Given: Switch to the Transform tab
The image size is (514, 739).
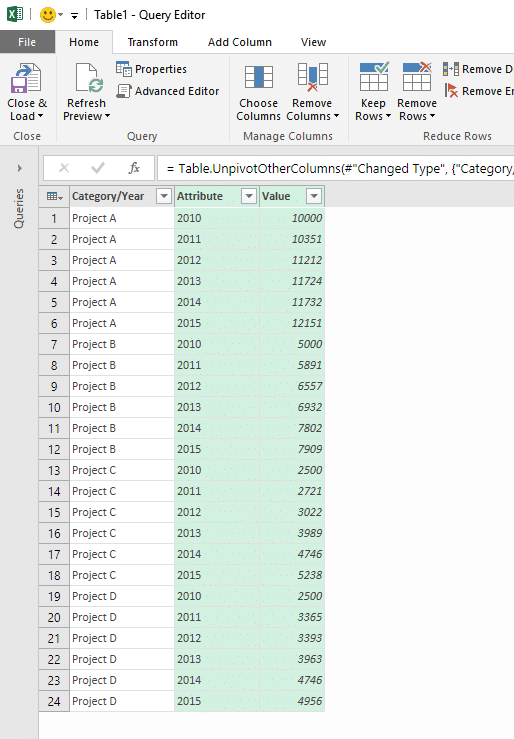Looking at the screenshot, I should coord(153,42).
